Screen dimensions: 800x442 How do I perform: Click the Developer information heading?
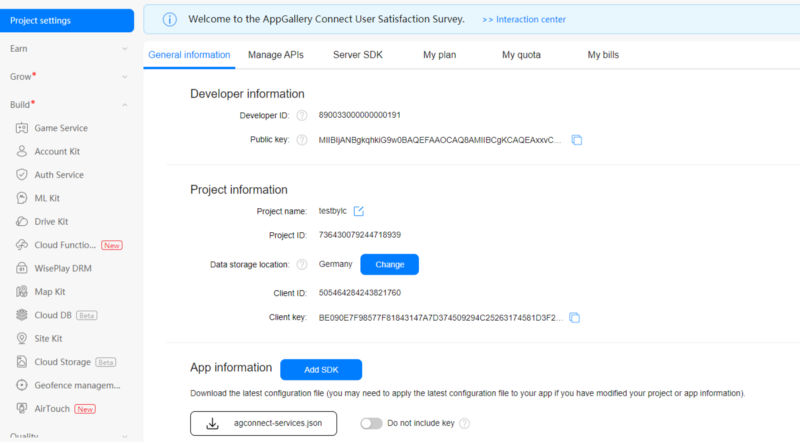pos(247,94)
